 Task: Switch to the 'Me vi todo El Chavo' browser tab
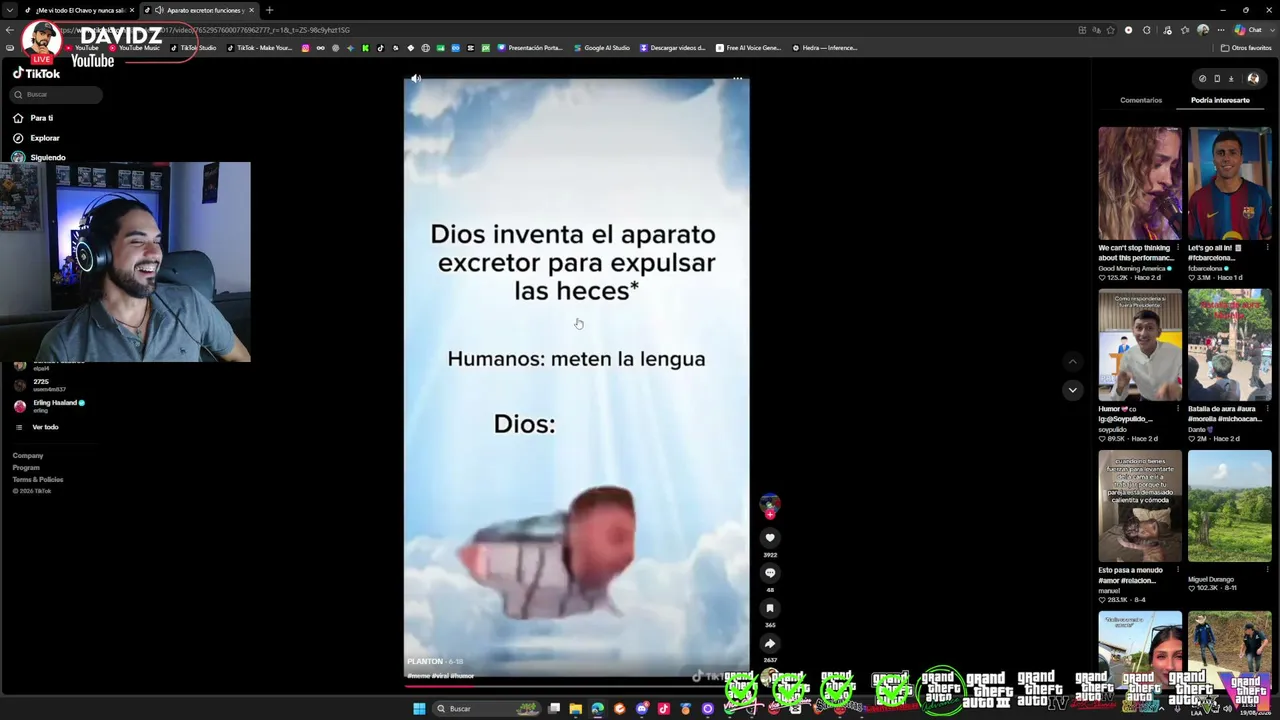[78, 10]
